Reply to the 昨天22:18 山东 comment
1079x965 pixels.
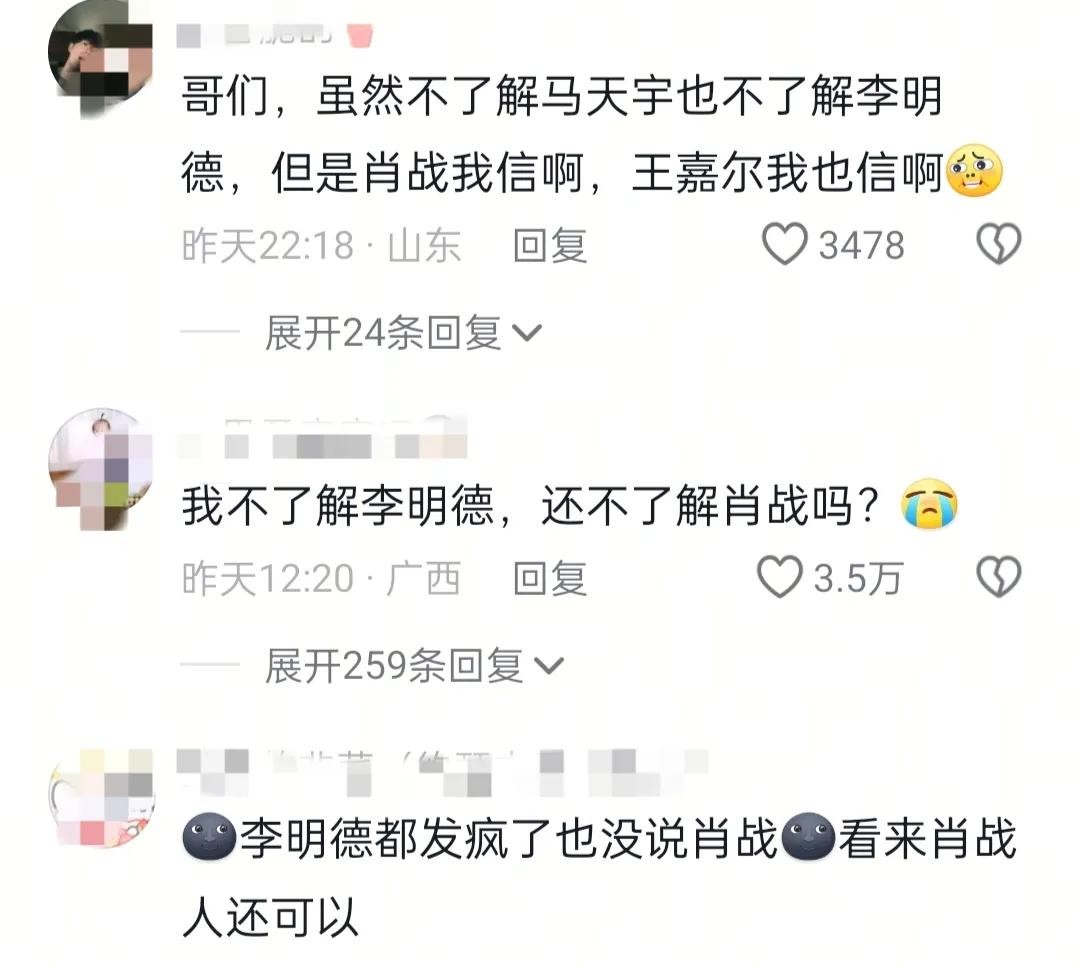pos(550,246)
